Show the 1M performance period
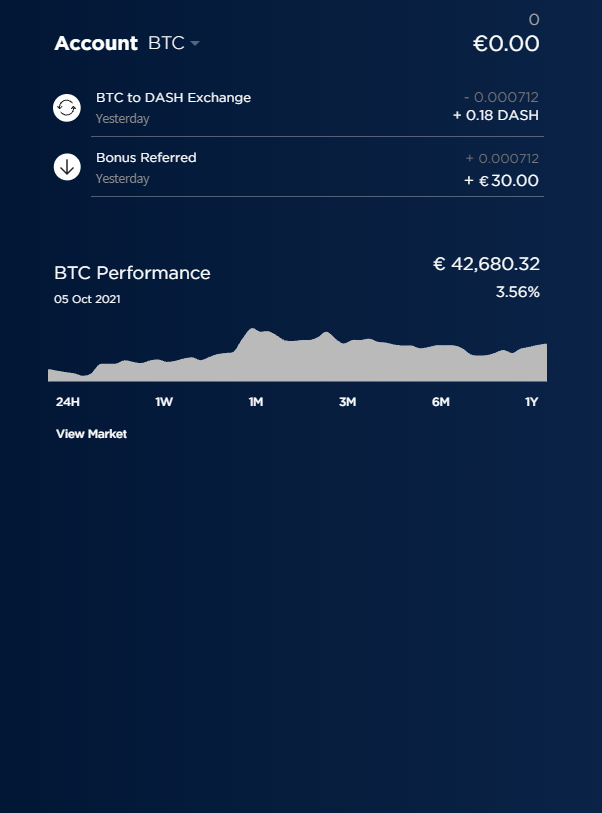The height and width of the screenshot is (813, 602). 256,402
